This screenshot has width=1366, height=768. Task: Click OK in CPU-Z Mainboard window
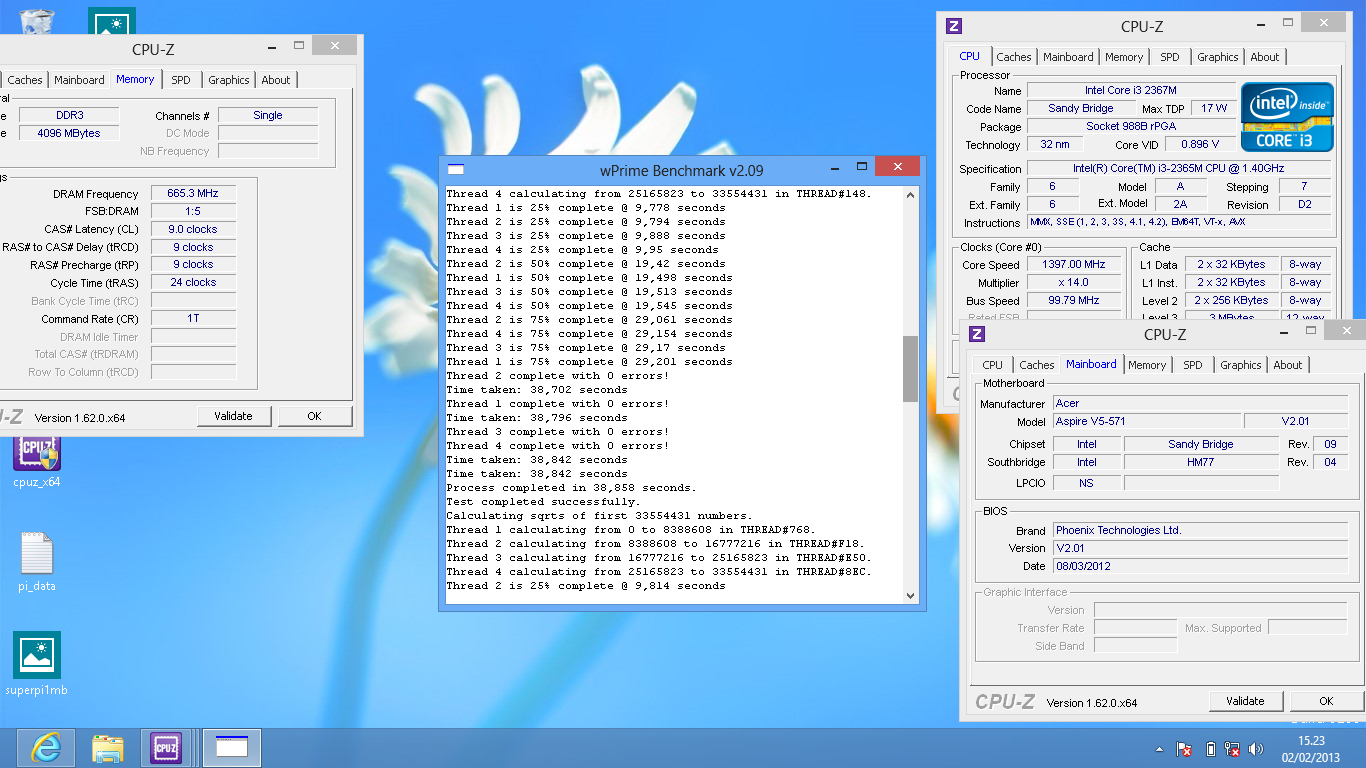1326,701
